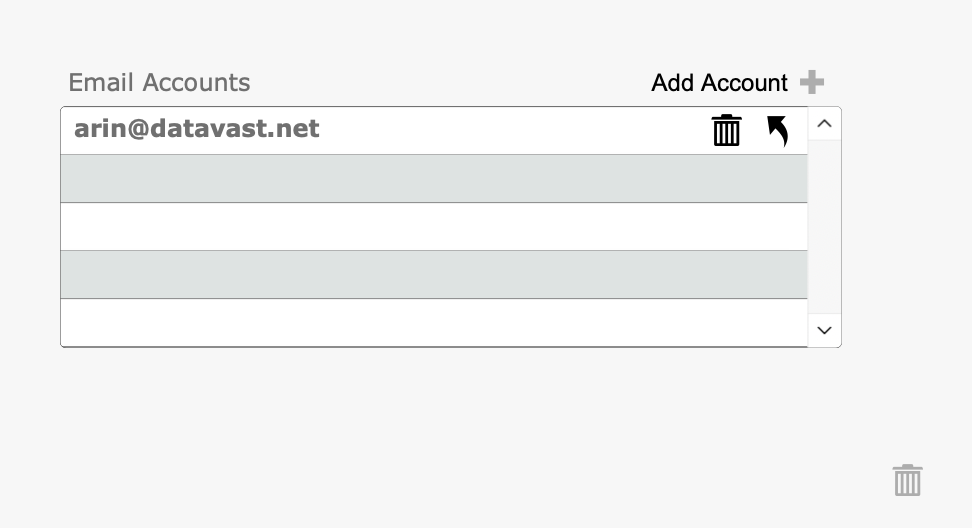Select the first empty gray row

[x=433, y=179]
